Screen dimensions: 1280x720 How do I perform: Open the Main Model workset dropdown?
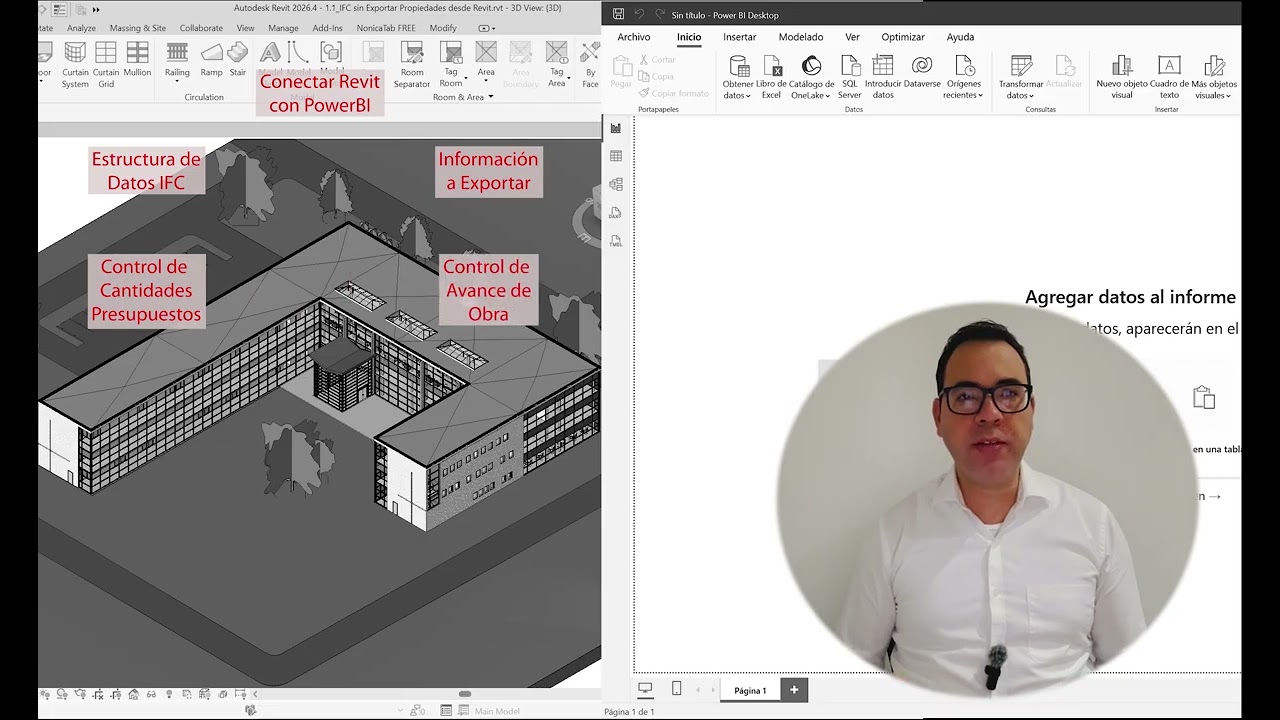497,711
